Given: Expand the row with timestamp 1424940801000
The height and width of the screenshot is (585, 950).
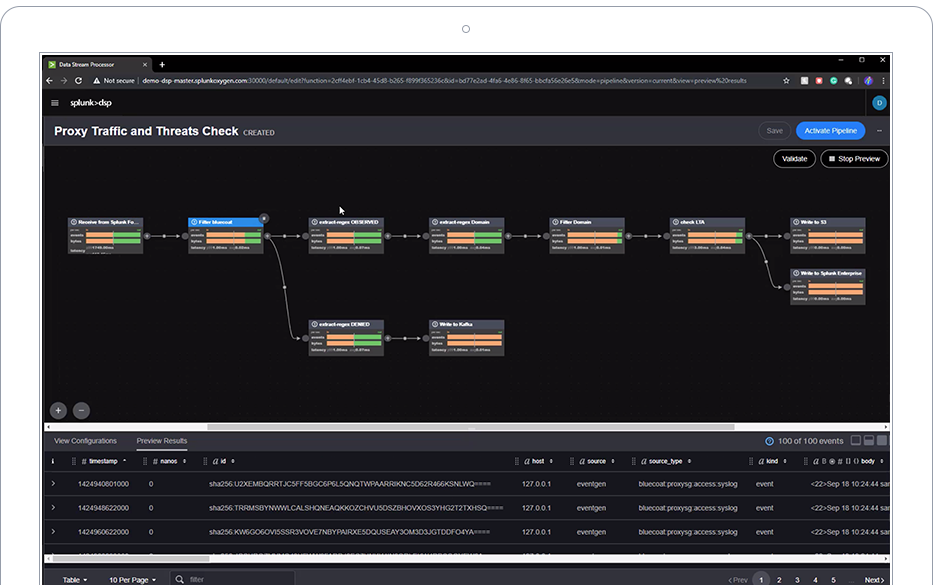Looking at the screenshot, I should [x=53, y=484].
